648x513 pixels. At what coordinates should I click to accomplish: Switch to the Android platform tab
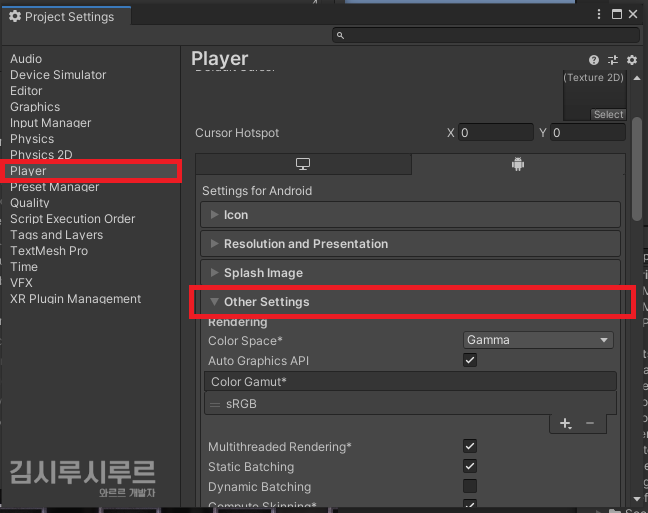518,164
